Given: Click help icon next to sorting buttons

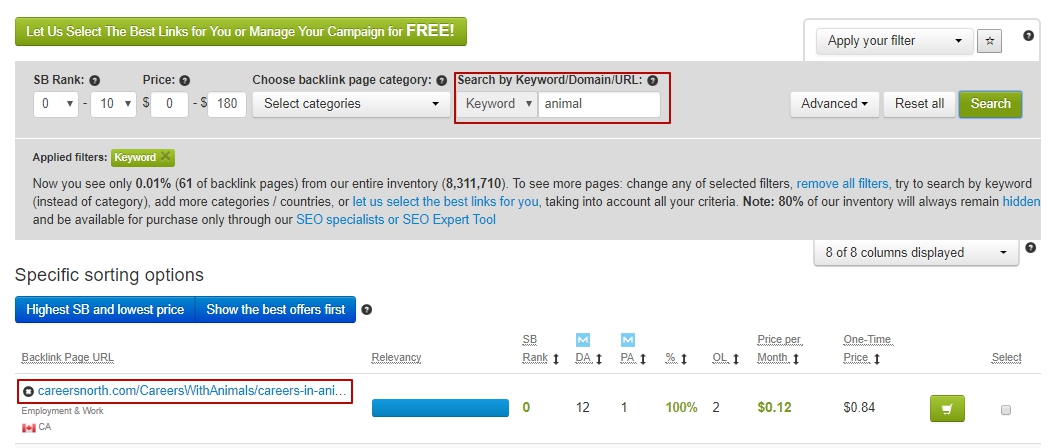Looking at the screenshot, I should pos(367,310).
